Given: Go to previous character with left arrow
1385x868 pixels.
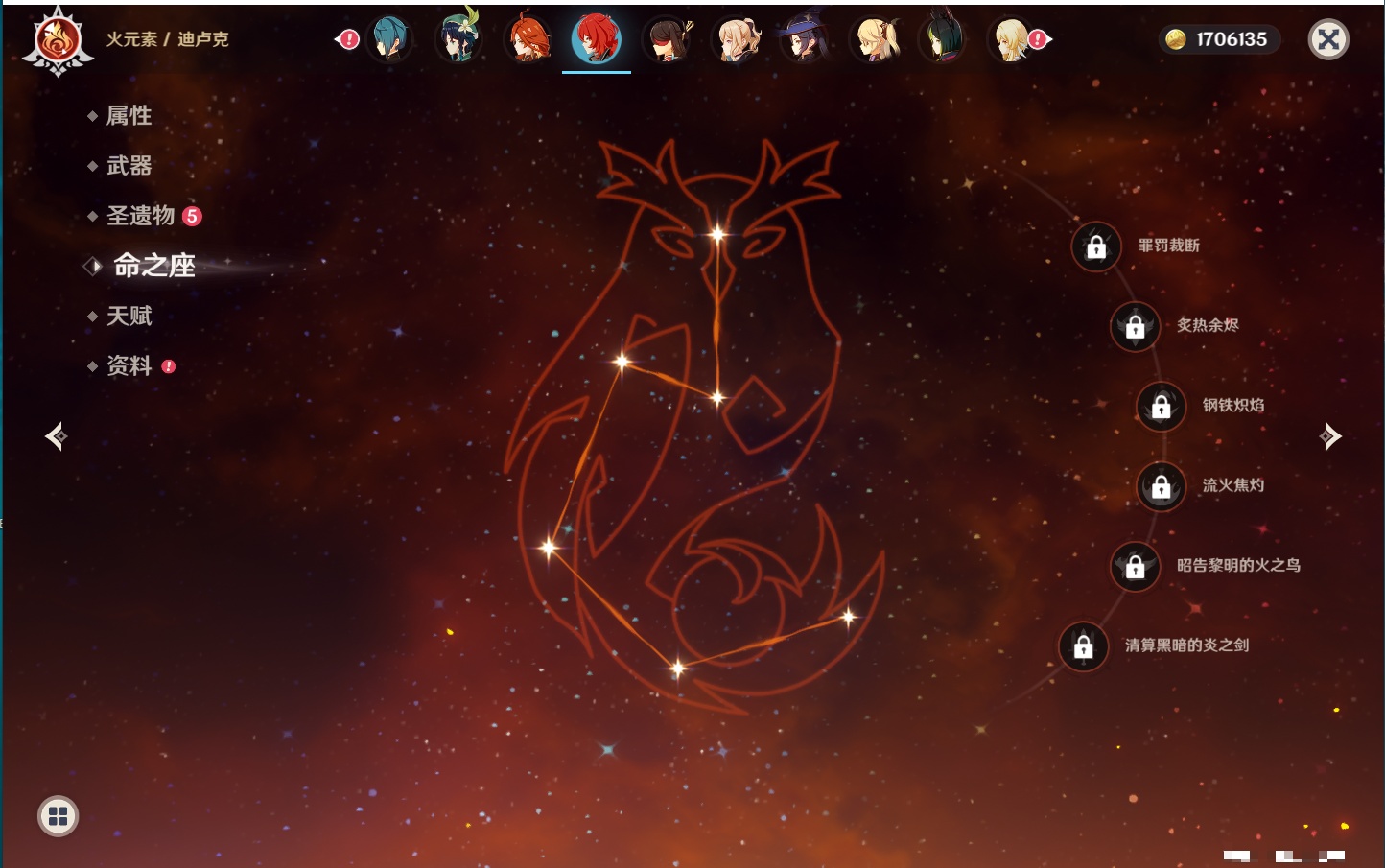Looking at the screenshot, I should 56,436.
